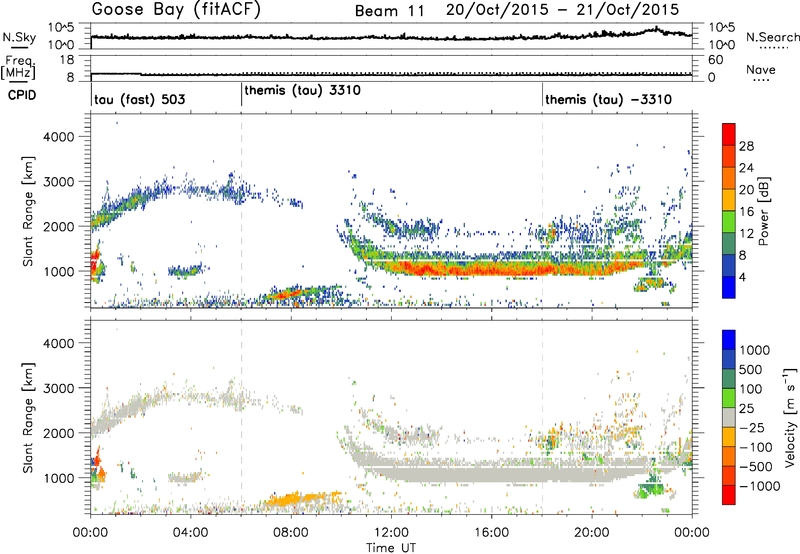The image size is (800, 554).
Task: Select the themis (tau) 3310 CPID entry
Action: coord(303,91)
